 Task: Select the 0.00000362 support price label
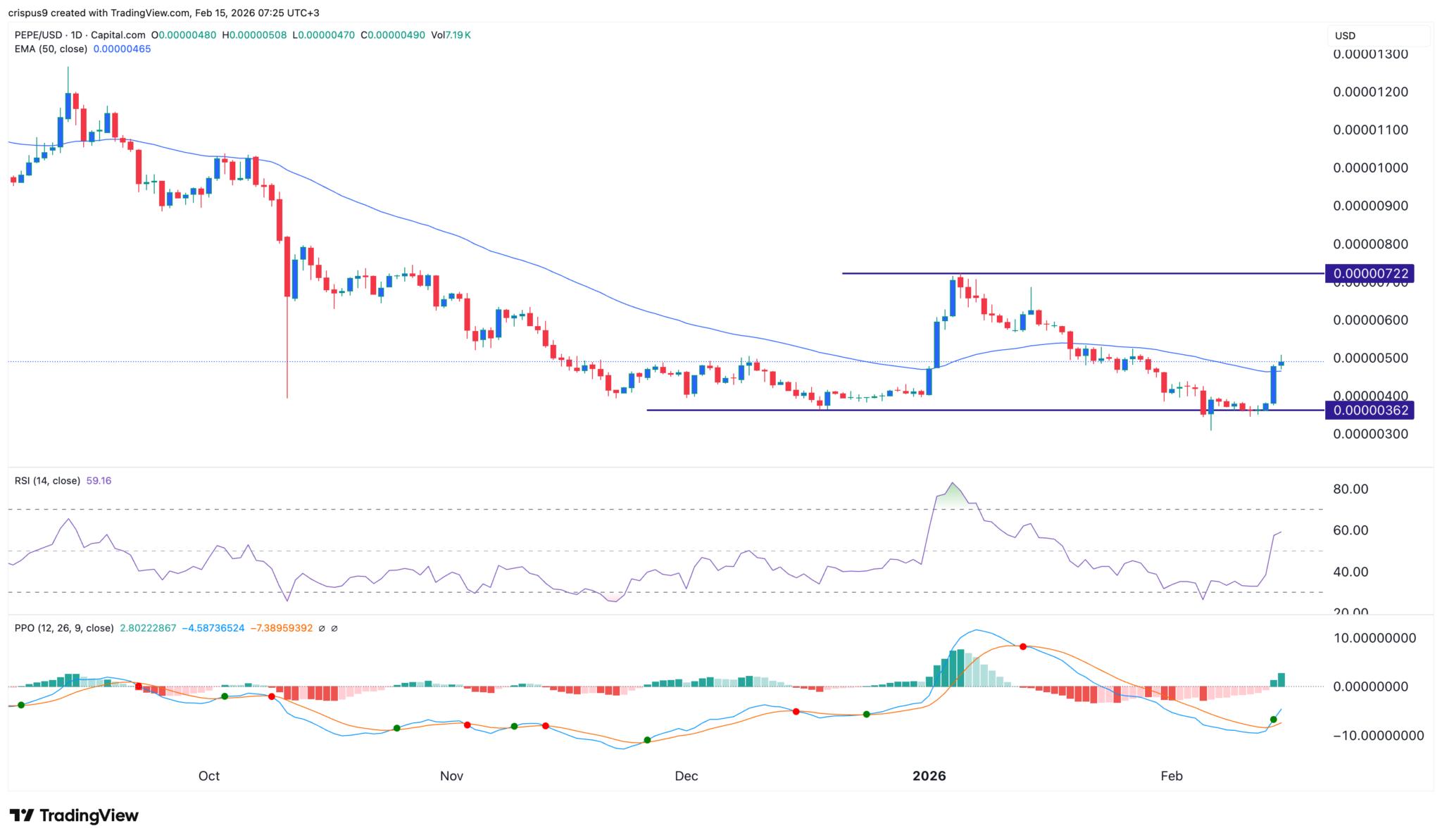coord(1370,410)
